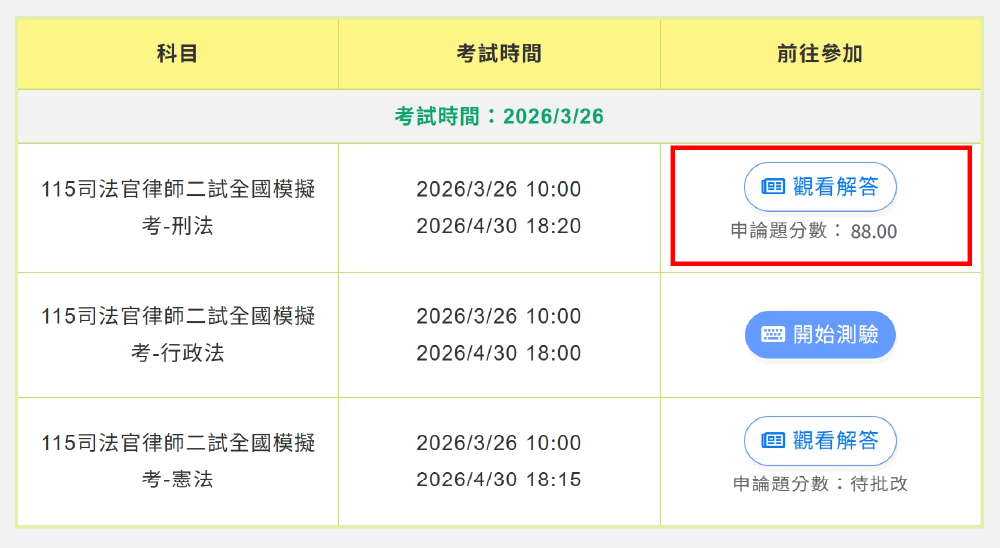This screenshot has height=548, width=1000.
Task: Click the 憲法 row's 2026/3/26 10:00 start time
Action: coord(499,443)
